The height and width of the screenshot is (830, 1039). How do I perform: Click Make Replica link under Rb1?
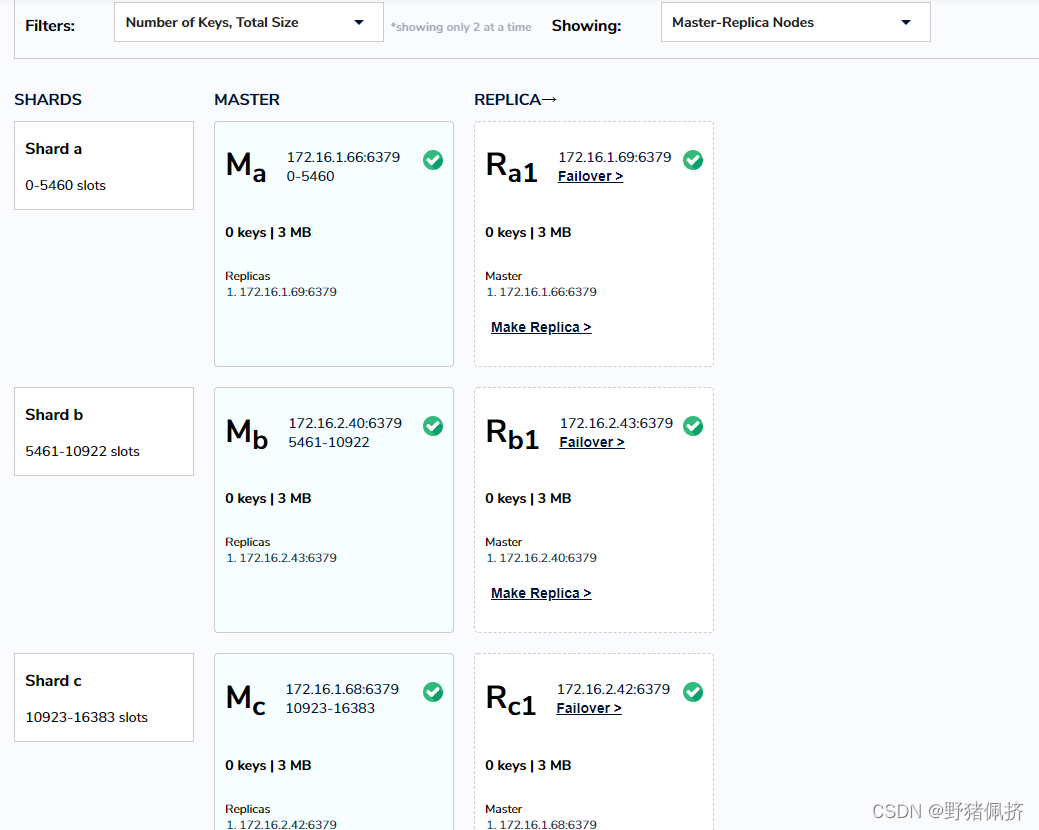(541, 593)
